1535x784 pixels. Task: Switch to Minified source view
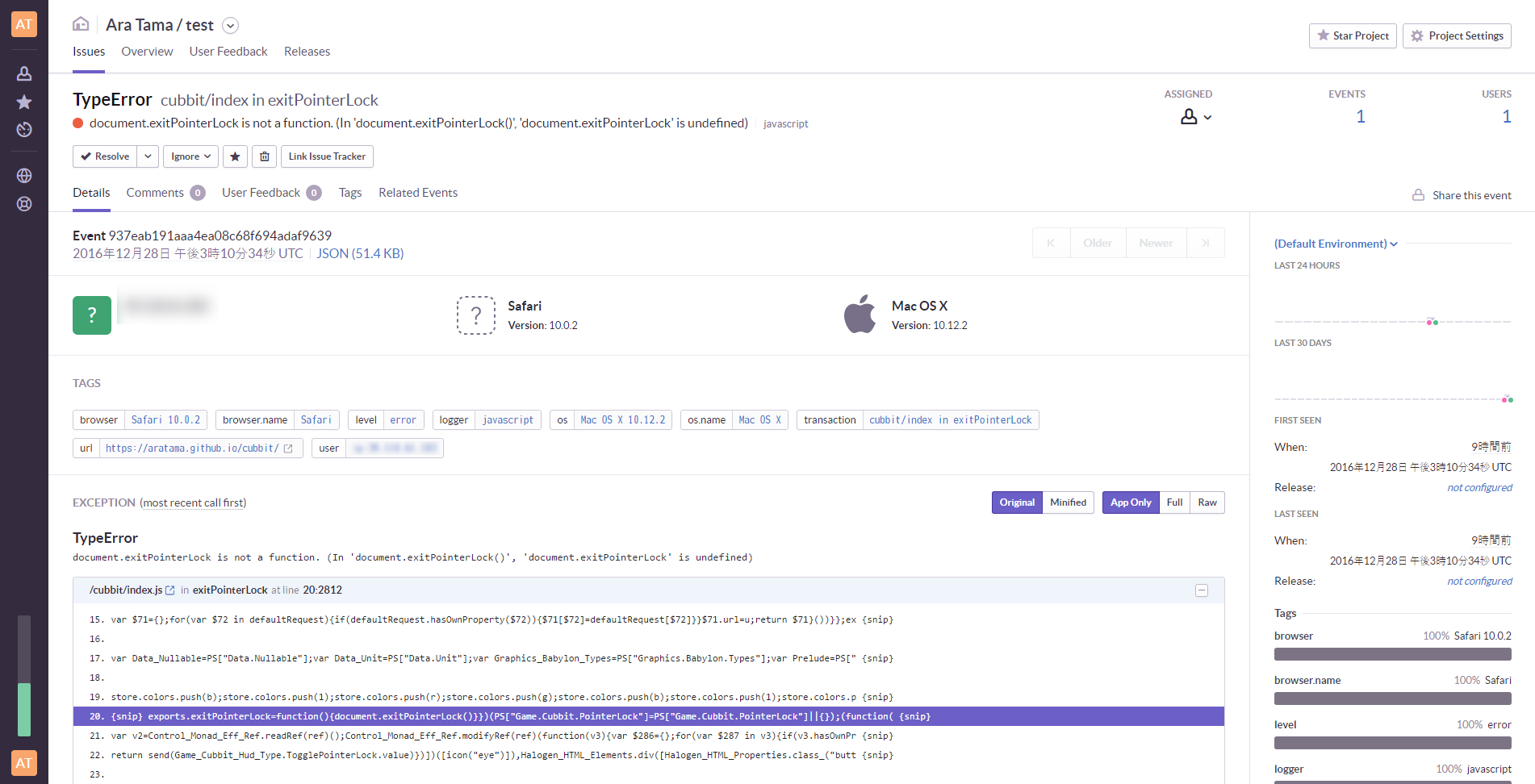click(1068, 503)
